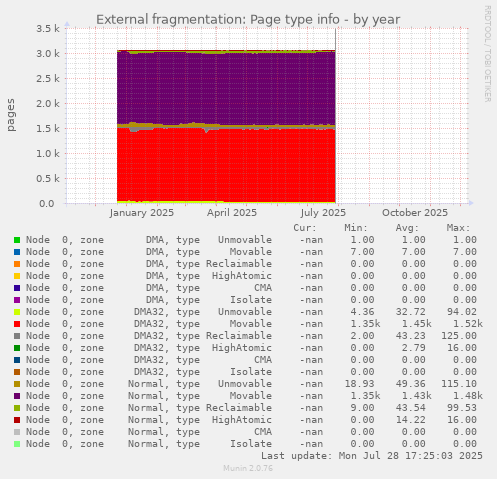The width and height of the screenshot is (497, 479).
Task: Click the DMA32 Reclaimable avg value '43.23'
Action: (411, 336)
